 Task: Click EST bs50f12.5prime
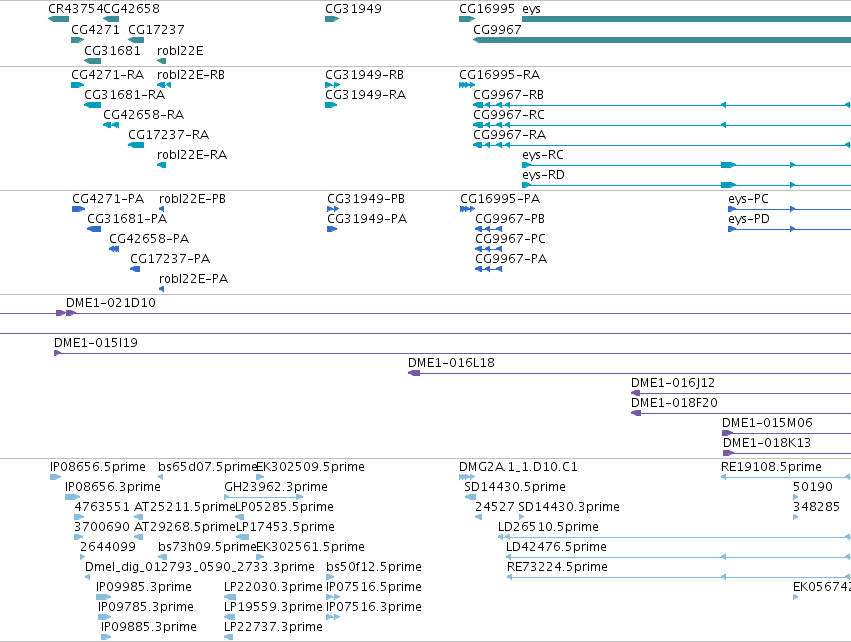pyautogui.click(x=374, y=568)
